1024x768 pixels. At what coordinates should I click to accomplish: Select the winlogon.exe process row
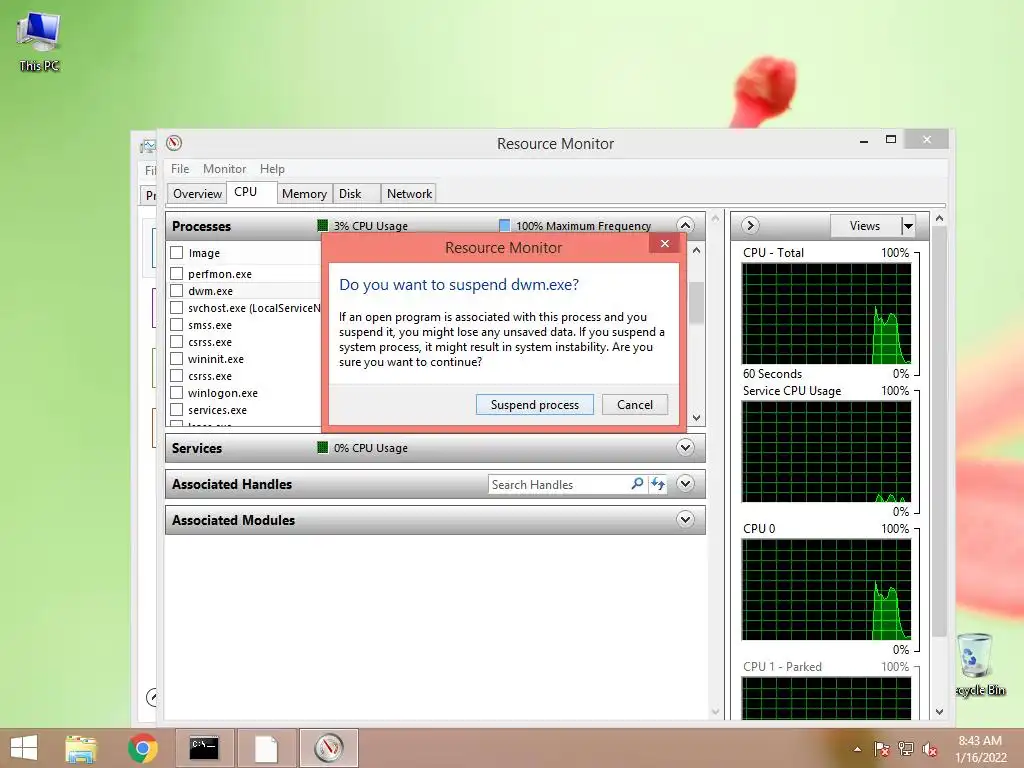click(x=245, y=393)
